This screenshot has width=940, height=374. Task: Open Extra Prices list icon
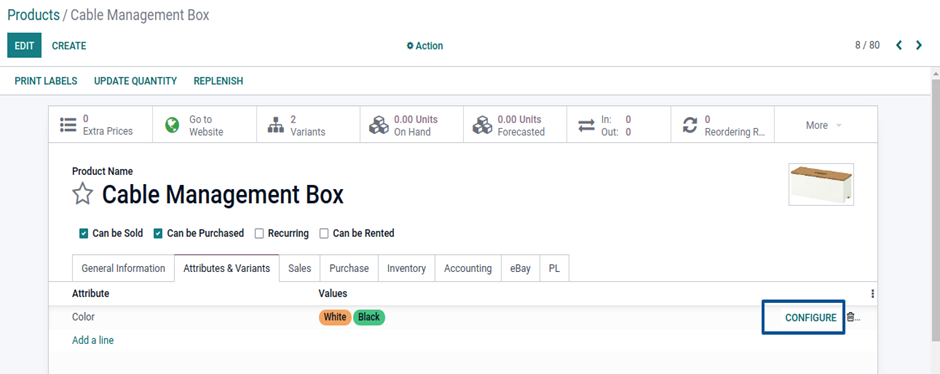68,125
